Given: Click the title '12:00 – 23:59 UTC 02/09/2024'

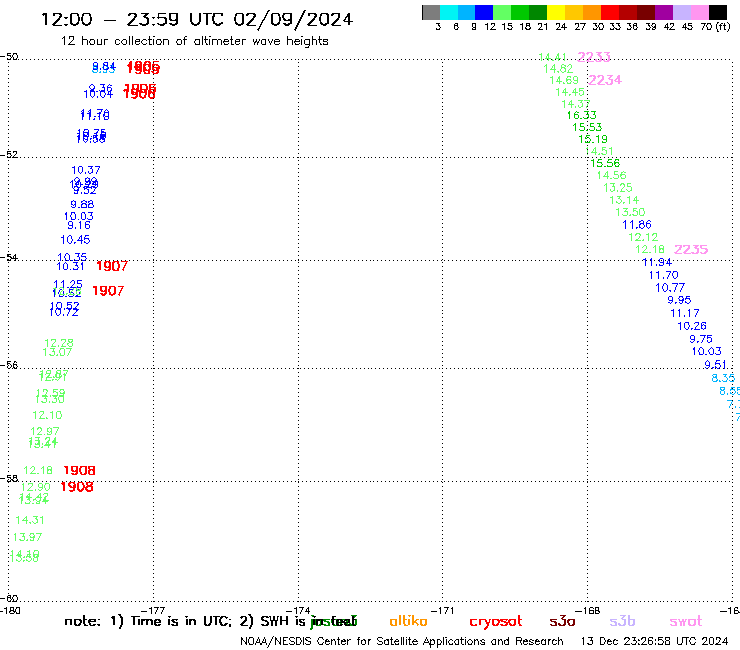Looking at the screenshot, I should coord(197,19).
